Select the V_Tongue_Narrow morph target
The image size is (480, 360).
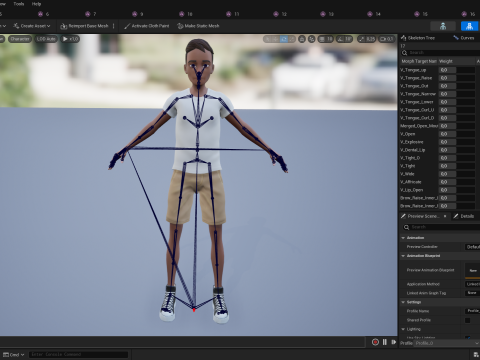click(418, 94)
